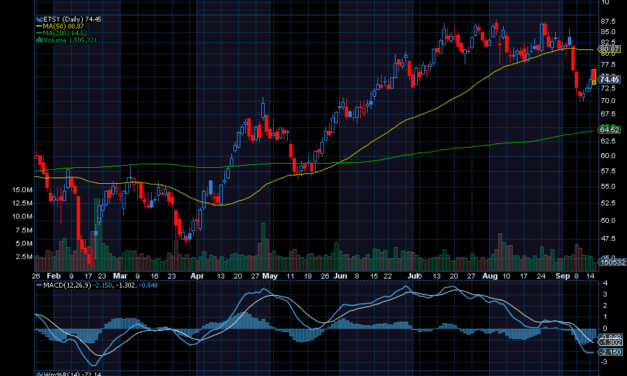
Task: Click the Feb label on date axis
Action: (x=54, y=276)
